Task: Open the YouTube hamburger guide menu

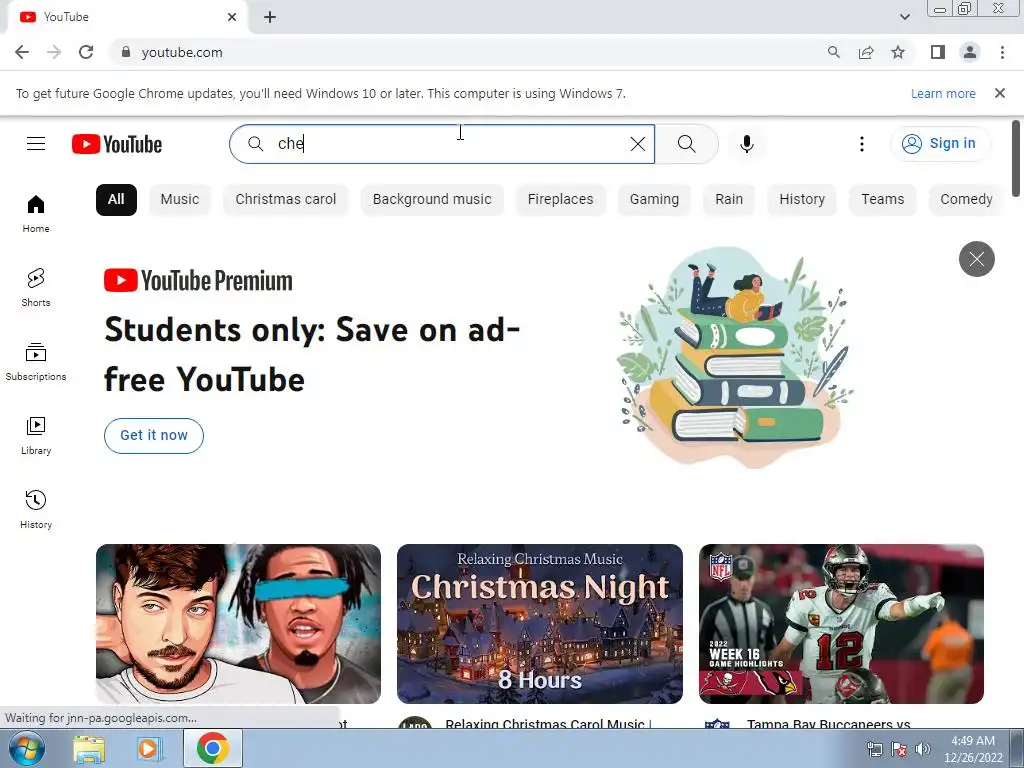Action: click(36, 144)
